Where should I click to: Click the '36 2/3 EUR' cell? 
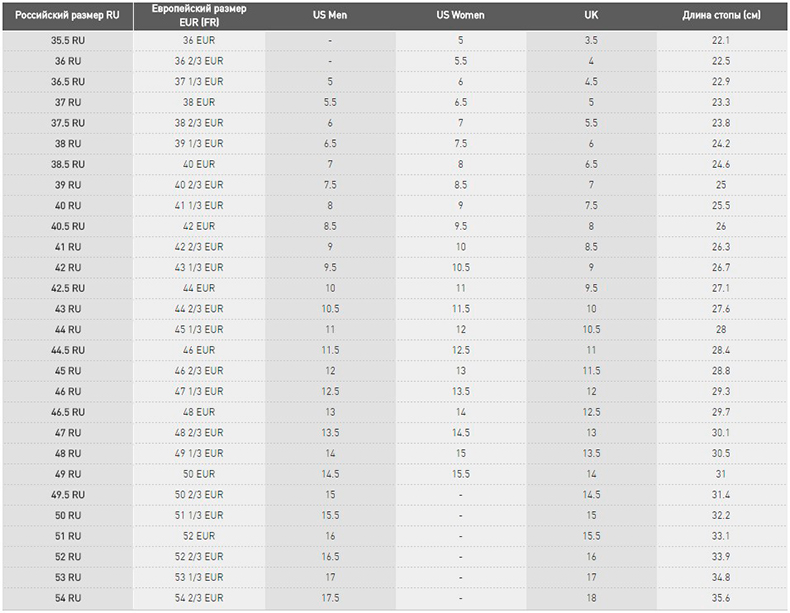[x=199, y=61]
